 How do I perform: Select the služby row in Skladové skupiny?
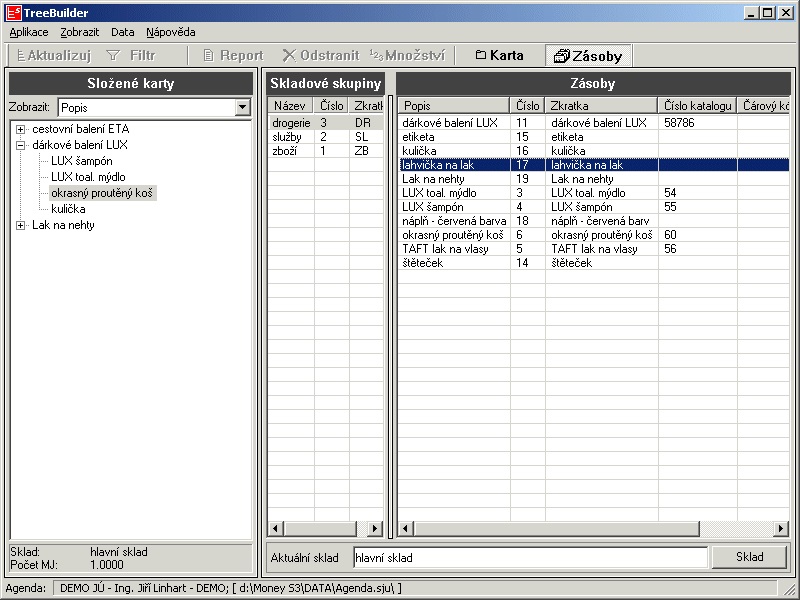pyautogui.click(x=287, y=136)
